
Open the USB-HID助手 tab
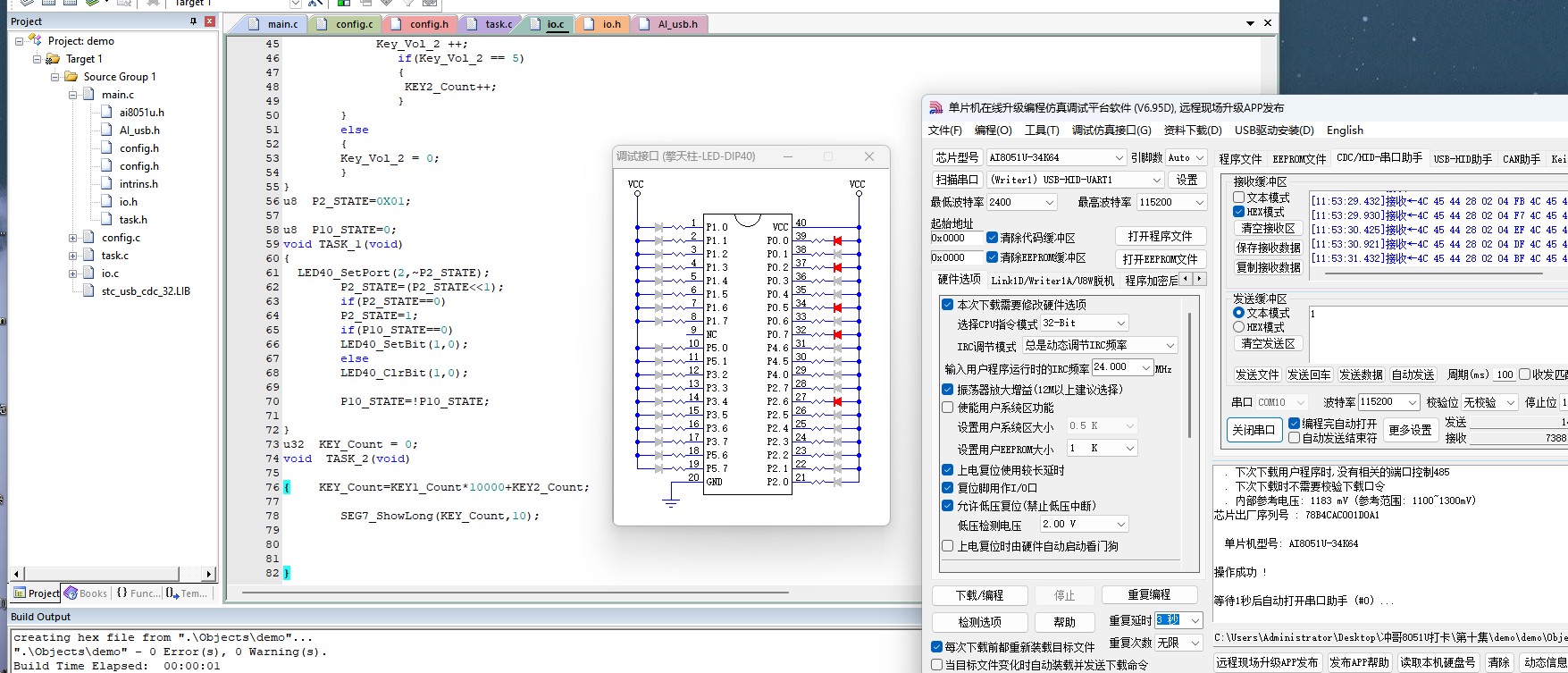[1462, 159]
